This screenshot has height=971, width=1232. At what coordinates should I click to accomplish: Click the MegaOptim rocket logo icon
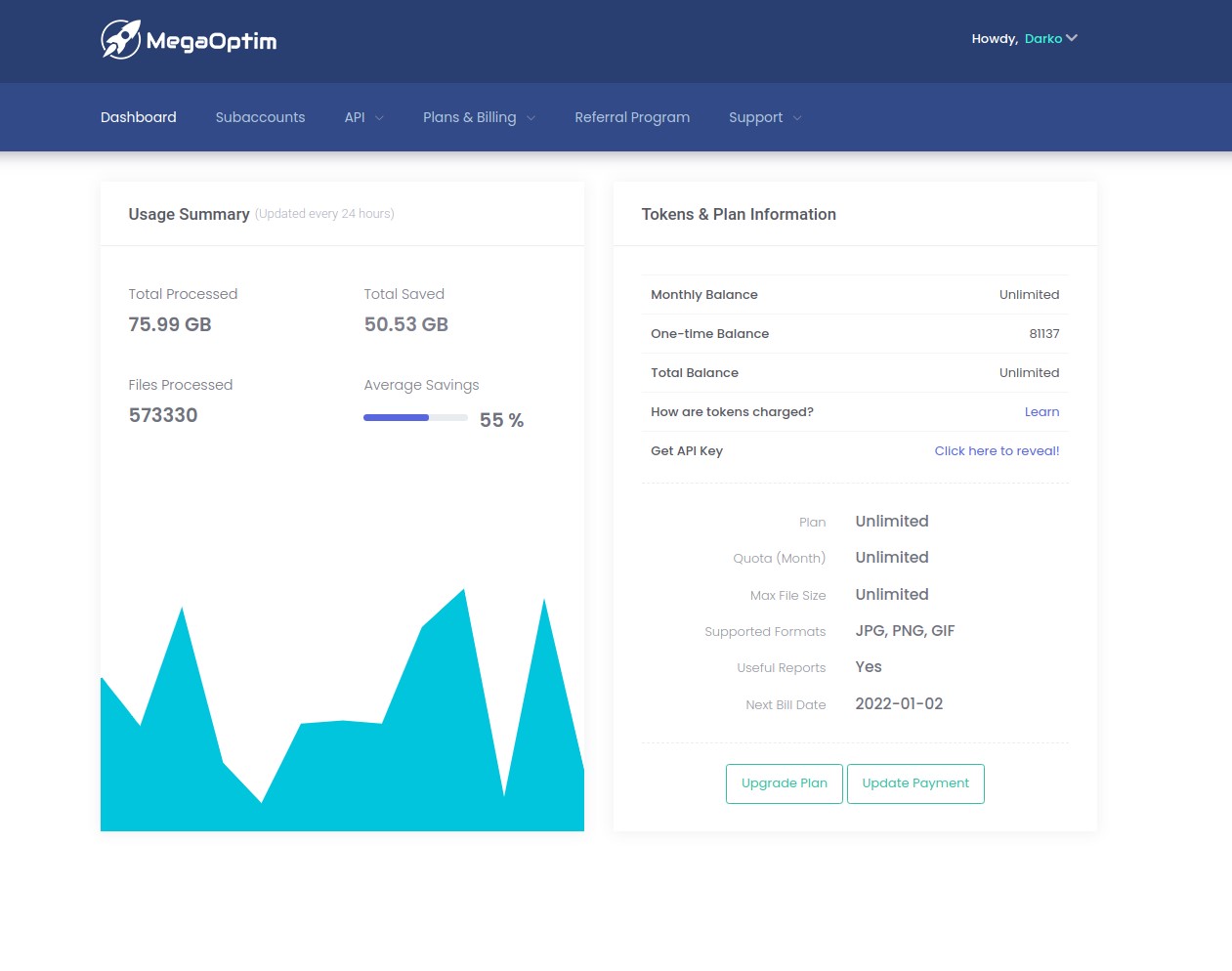click(x=121, y=40)
